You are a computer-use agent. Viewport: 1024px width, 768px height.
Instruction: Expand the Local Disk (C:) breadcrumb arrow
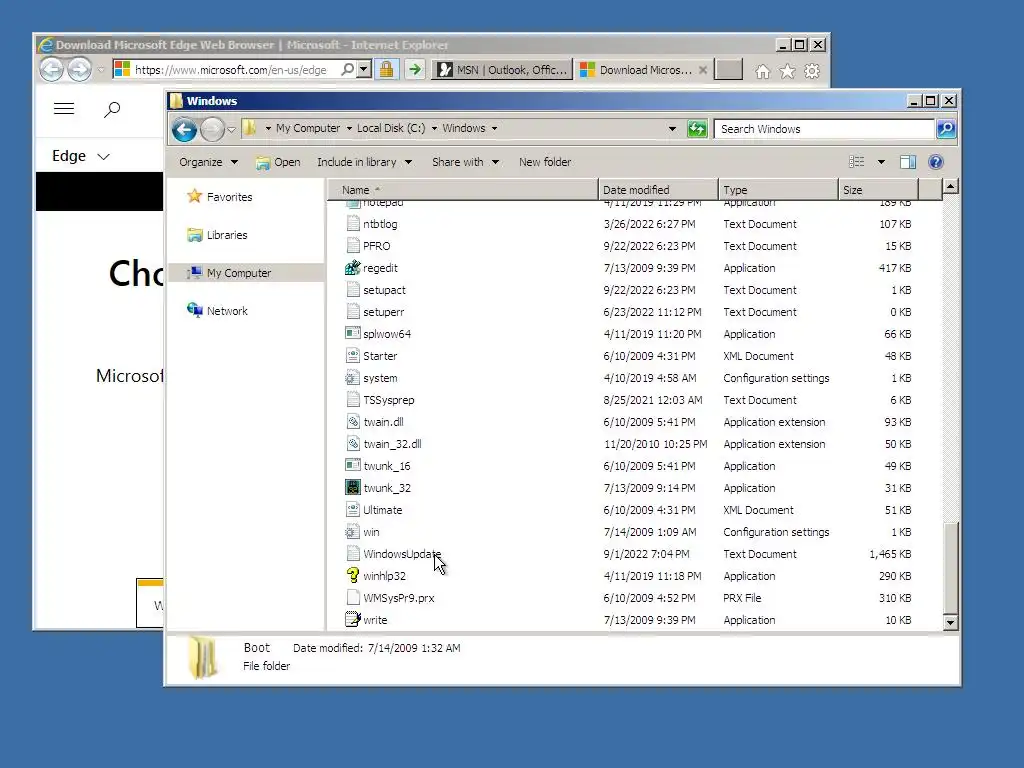(x=434, y=129)
